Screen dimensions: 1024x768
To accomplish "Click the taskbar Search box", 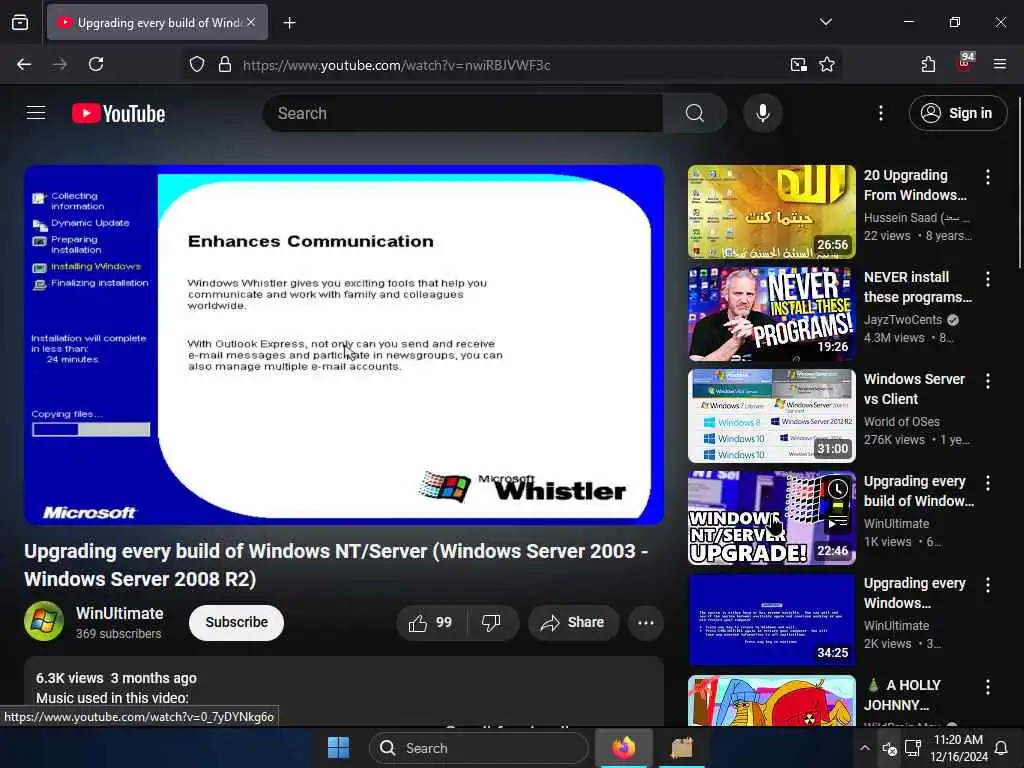I will pos(478,748).
